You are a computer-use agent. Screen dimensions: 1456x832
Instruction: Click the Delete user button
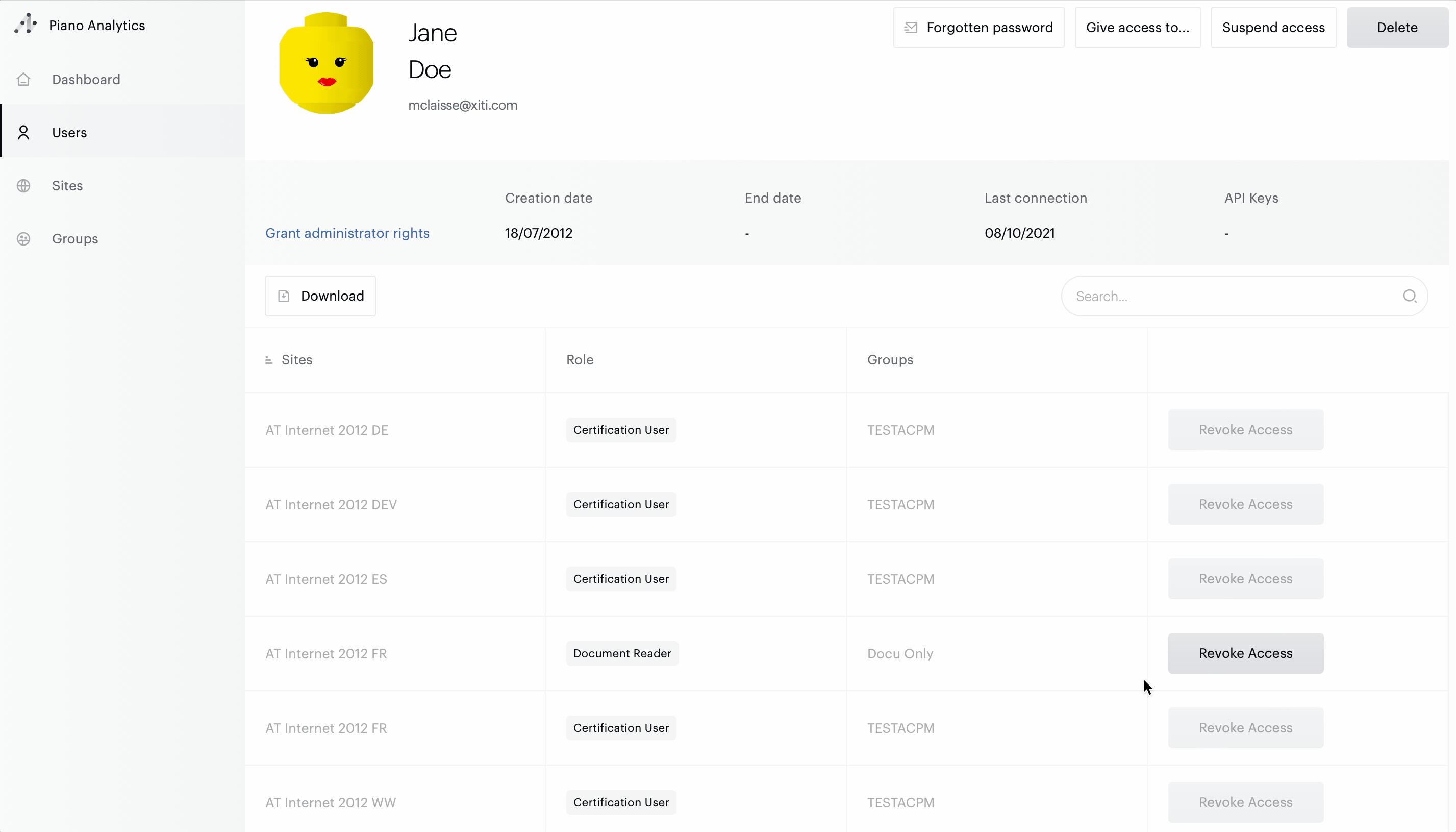tap(1397, 28)
